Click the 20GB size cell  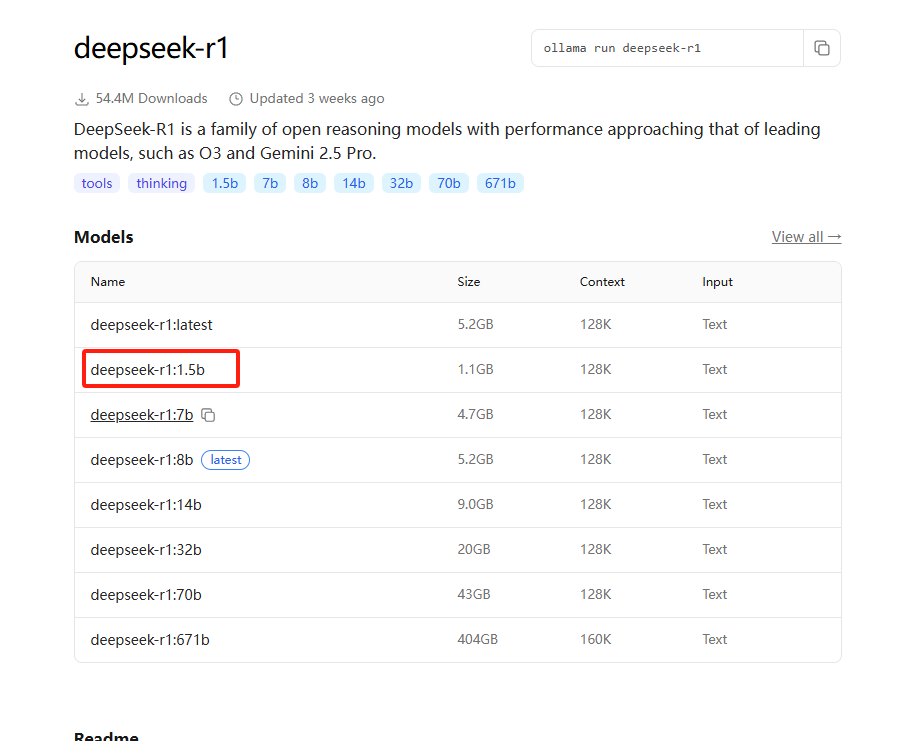click(x=474, y=549)
